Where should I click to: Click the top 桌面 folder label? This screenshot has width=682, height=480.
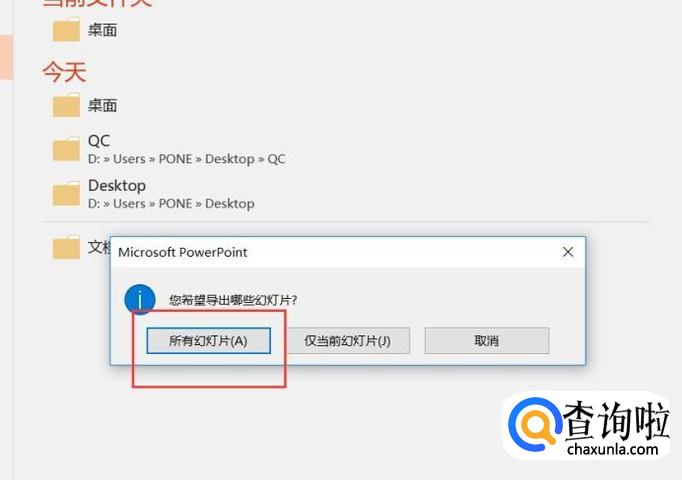tap(102, 30)
